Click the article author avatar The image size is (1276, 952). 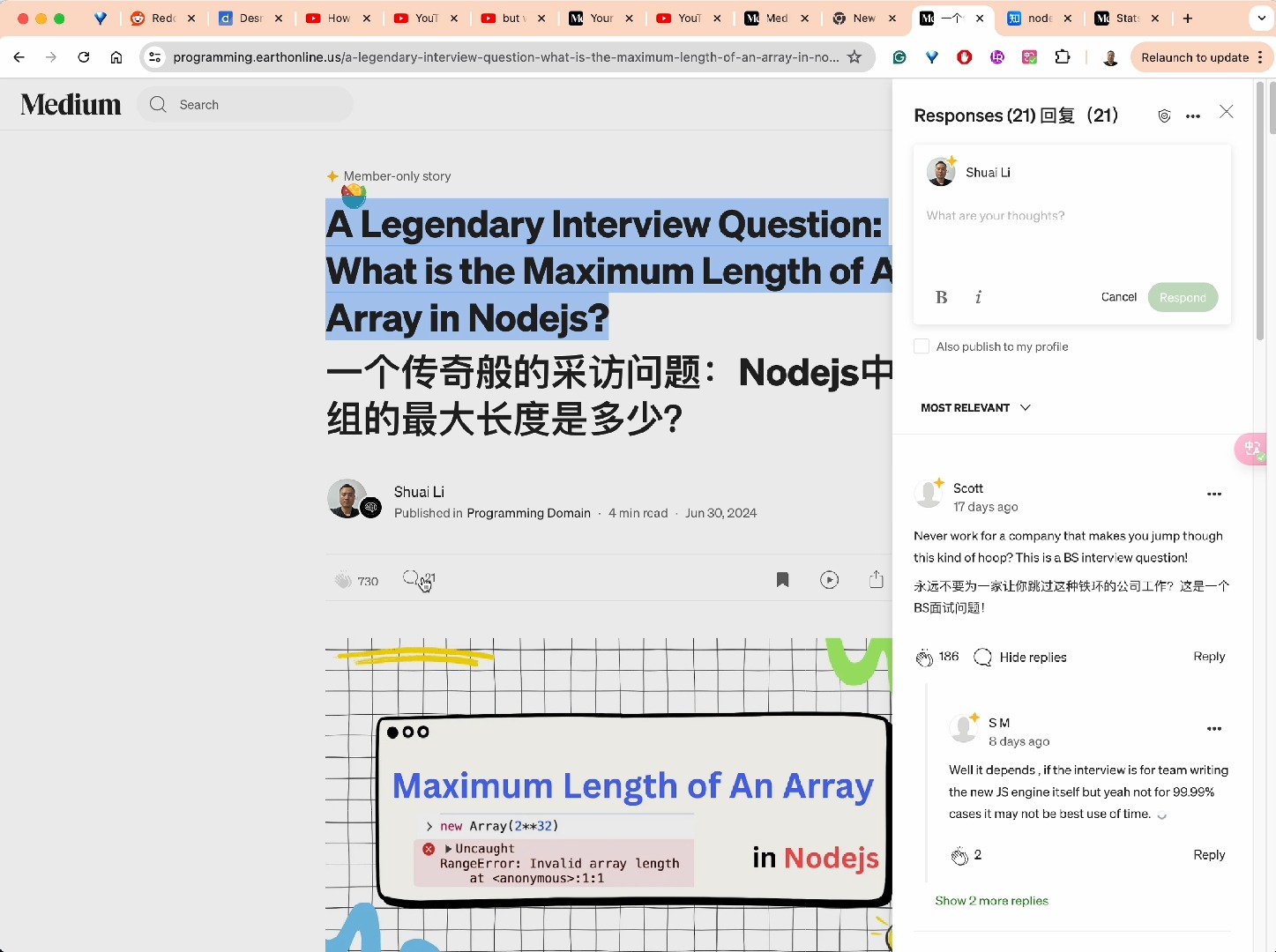347,498
